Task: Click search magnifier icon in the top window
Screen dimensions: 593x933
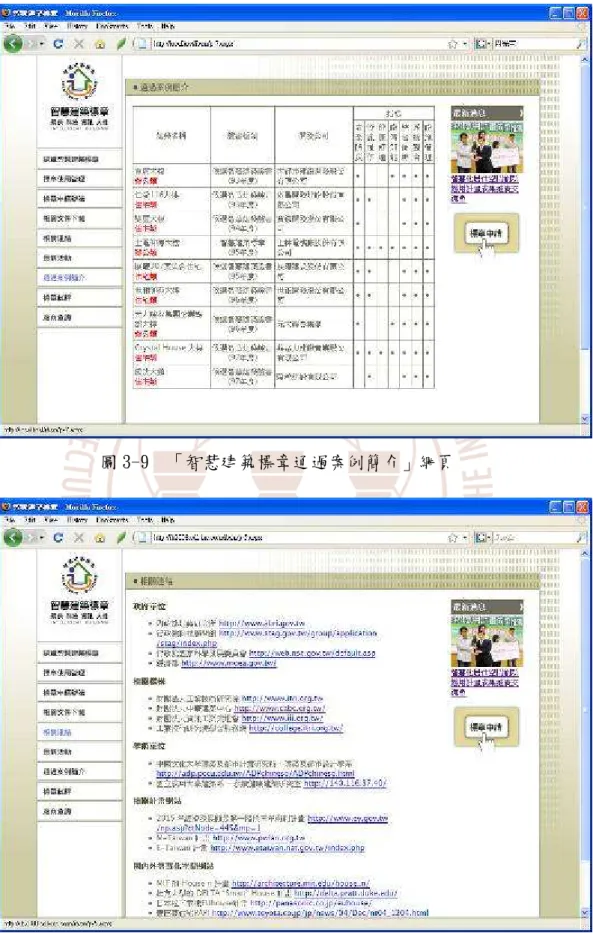Action: click(581, 43)
